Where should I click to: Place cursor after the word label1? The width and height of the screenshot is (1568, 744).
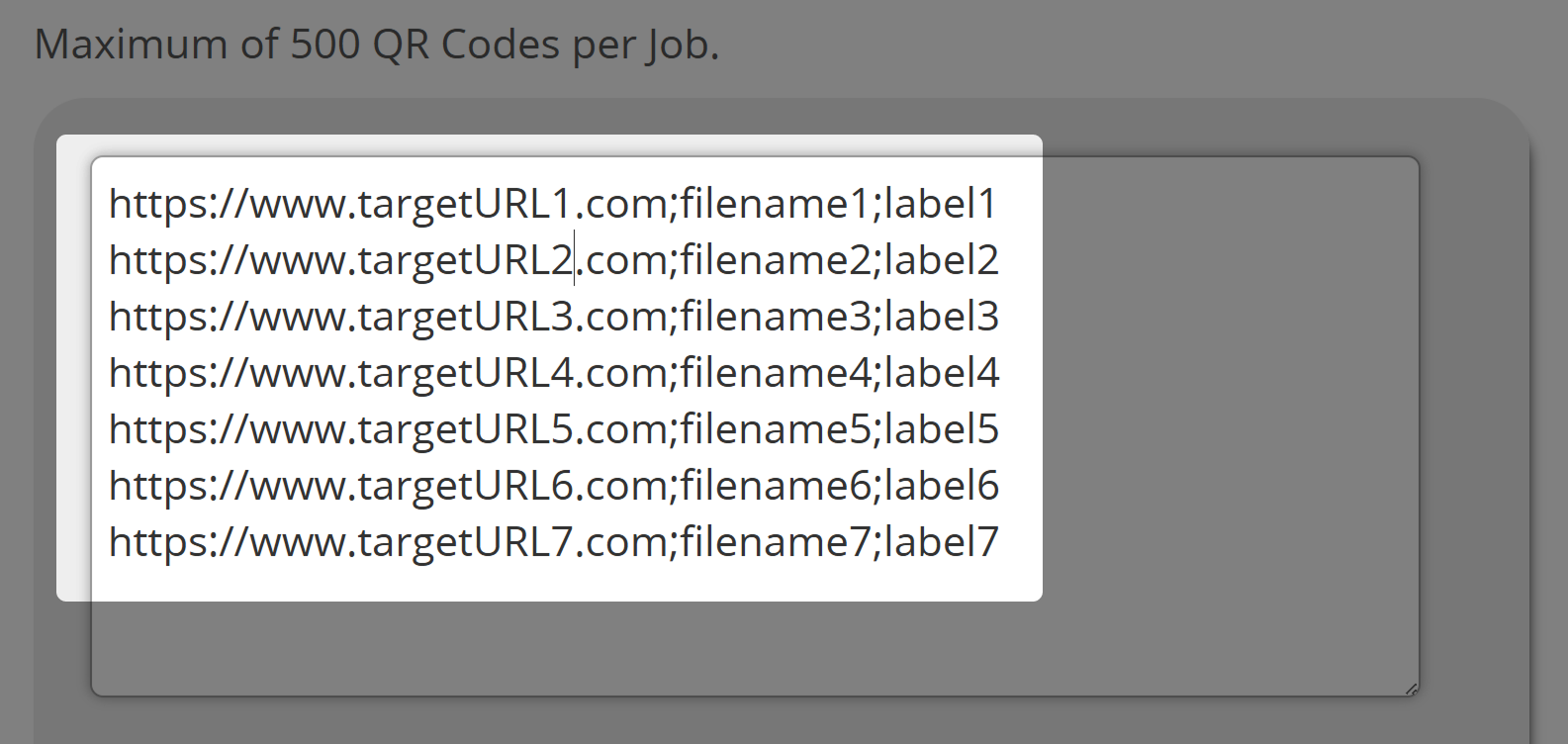(999, 205)
